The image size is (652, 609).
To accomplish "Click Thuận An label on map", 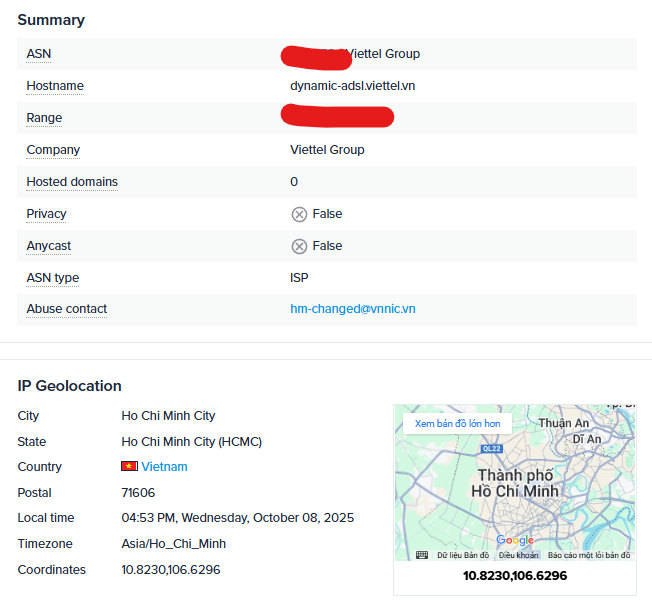I will (x=564, y=423).
